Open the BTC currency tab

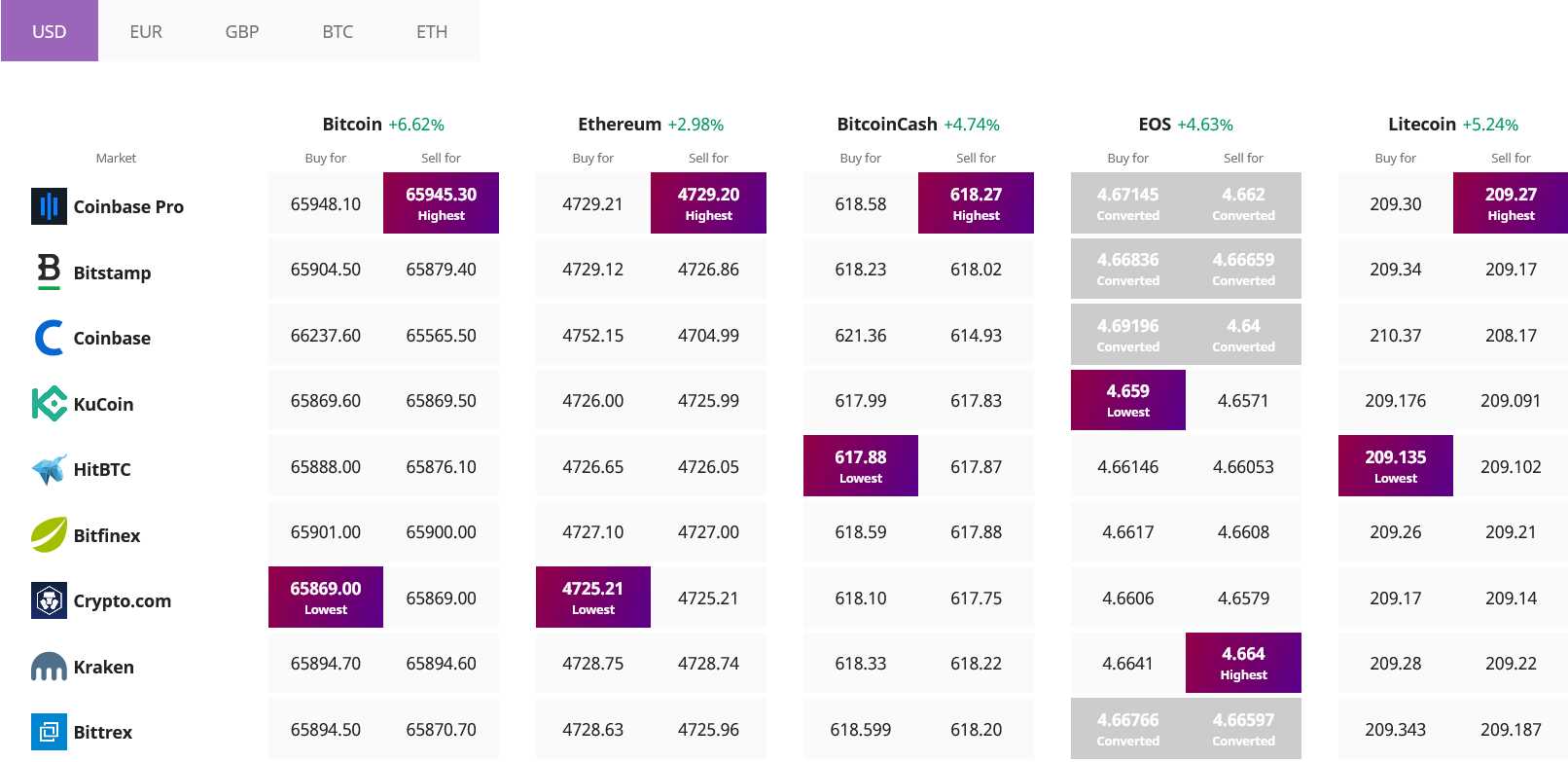pos(338,31)
